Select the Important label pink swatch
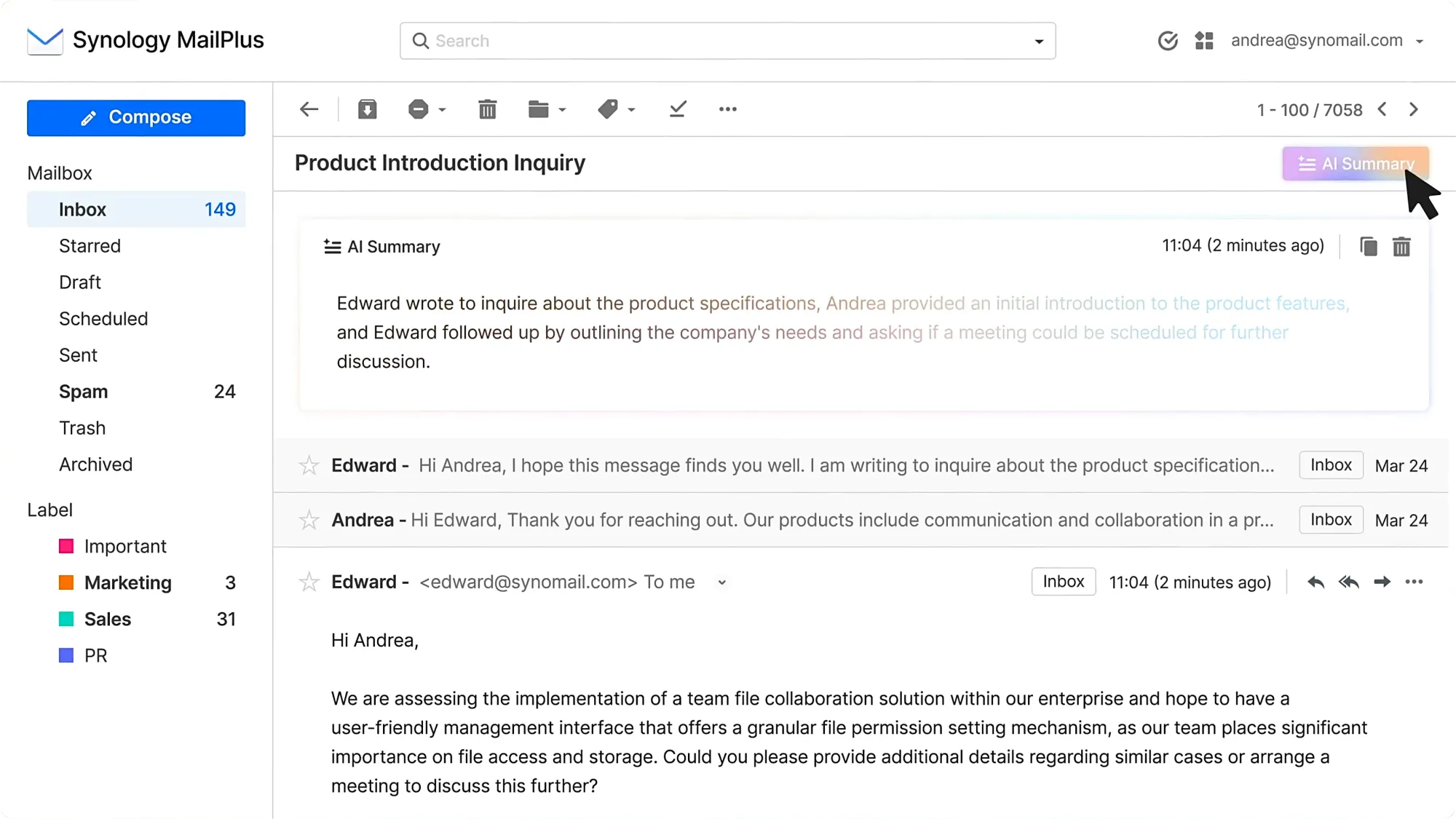Screen dimensions: 1456x819 [x=66, y=546]
